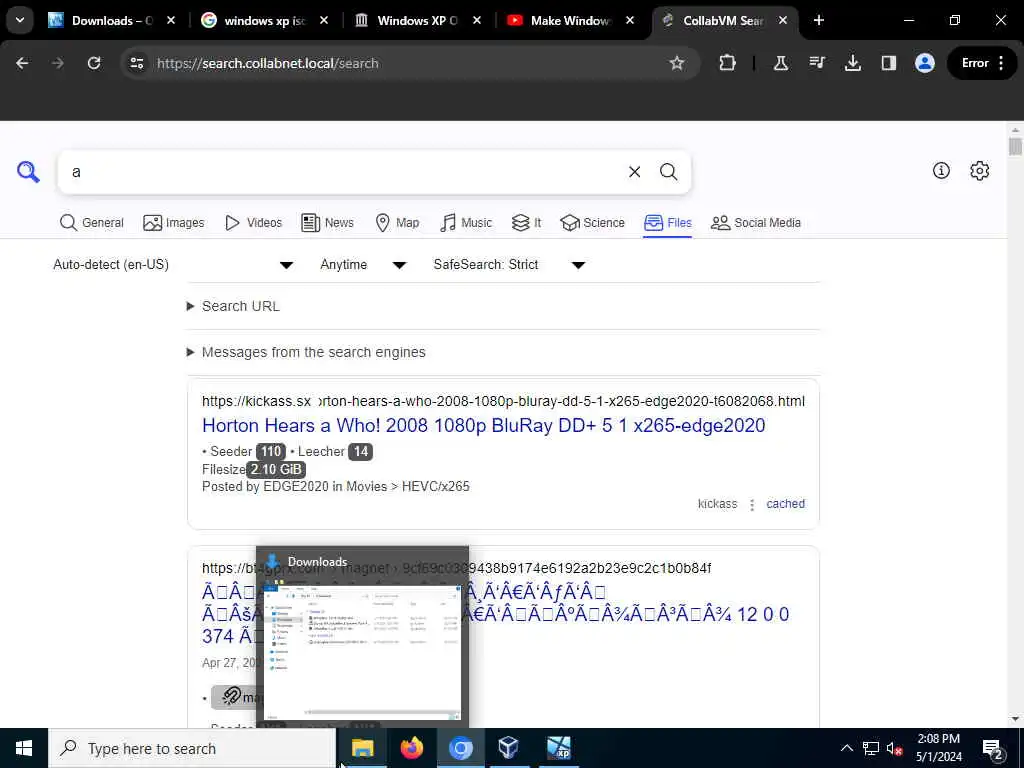Open the Extensions puzzle icon
1024x768 pixels.
(x=727, y=63)
